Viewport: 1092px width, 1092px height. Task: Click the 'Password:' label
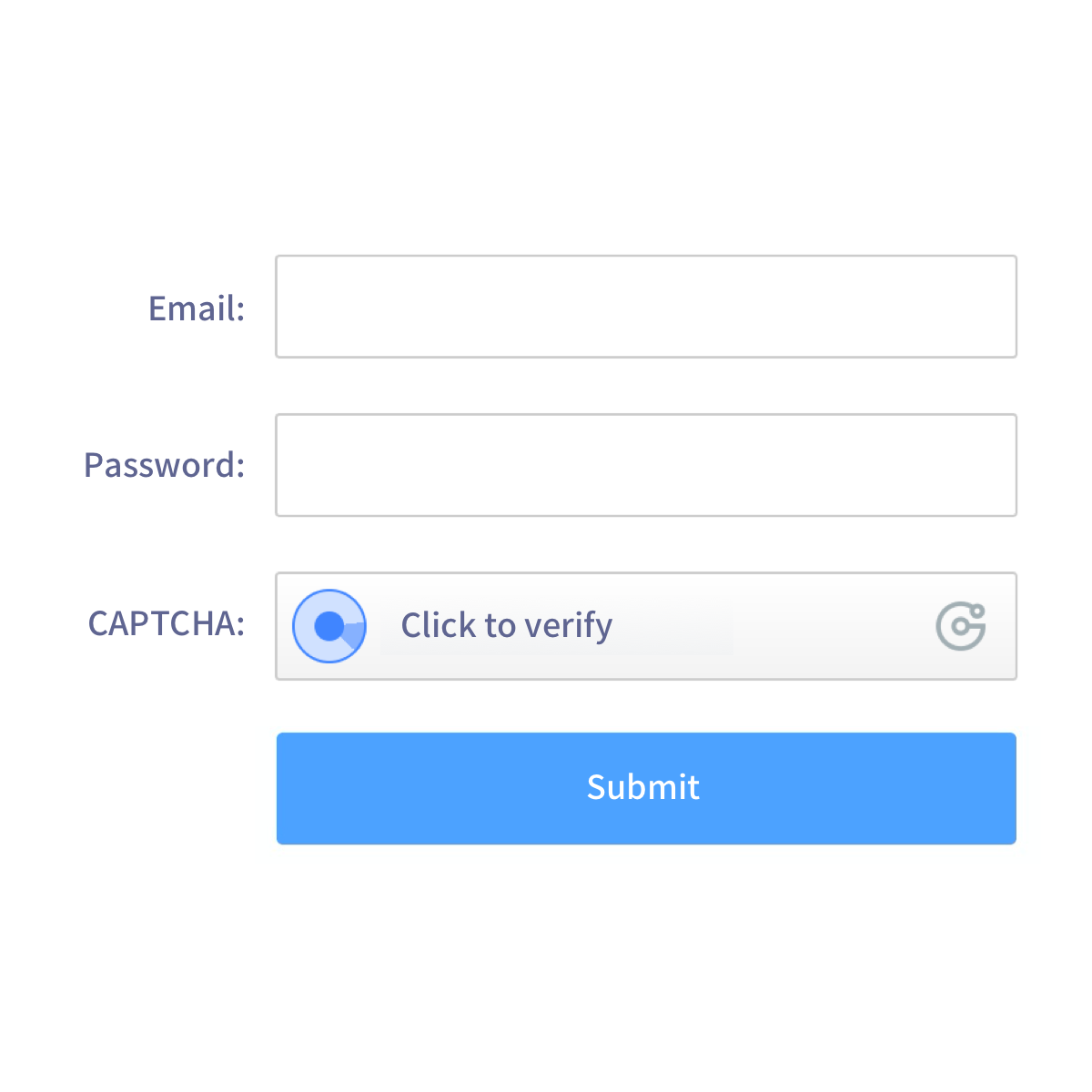click(x=165, y=465)
